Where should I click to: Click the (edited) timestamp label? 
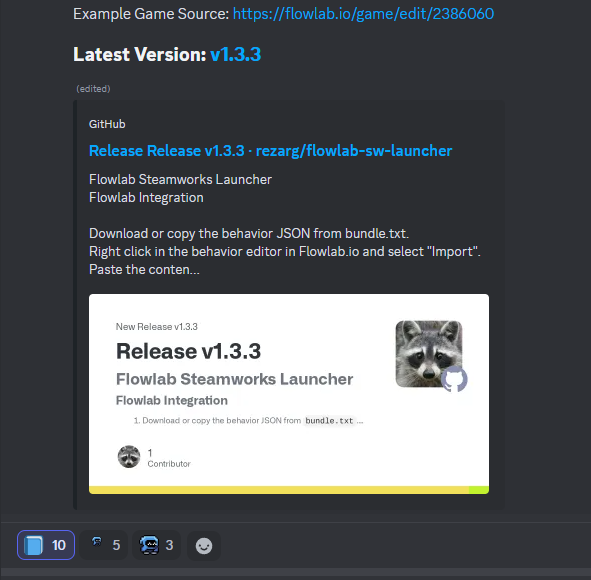pos(93,89)
